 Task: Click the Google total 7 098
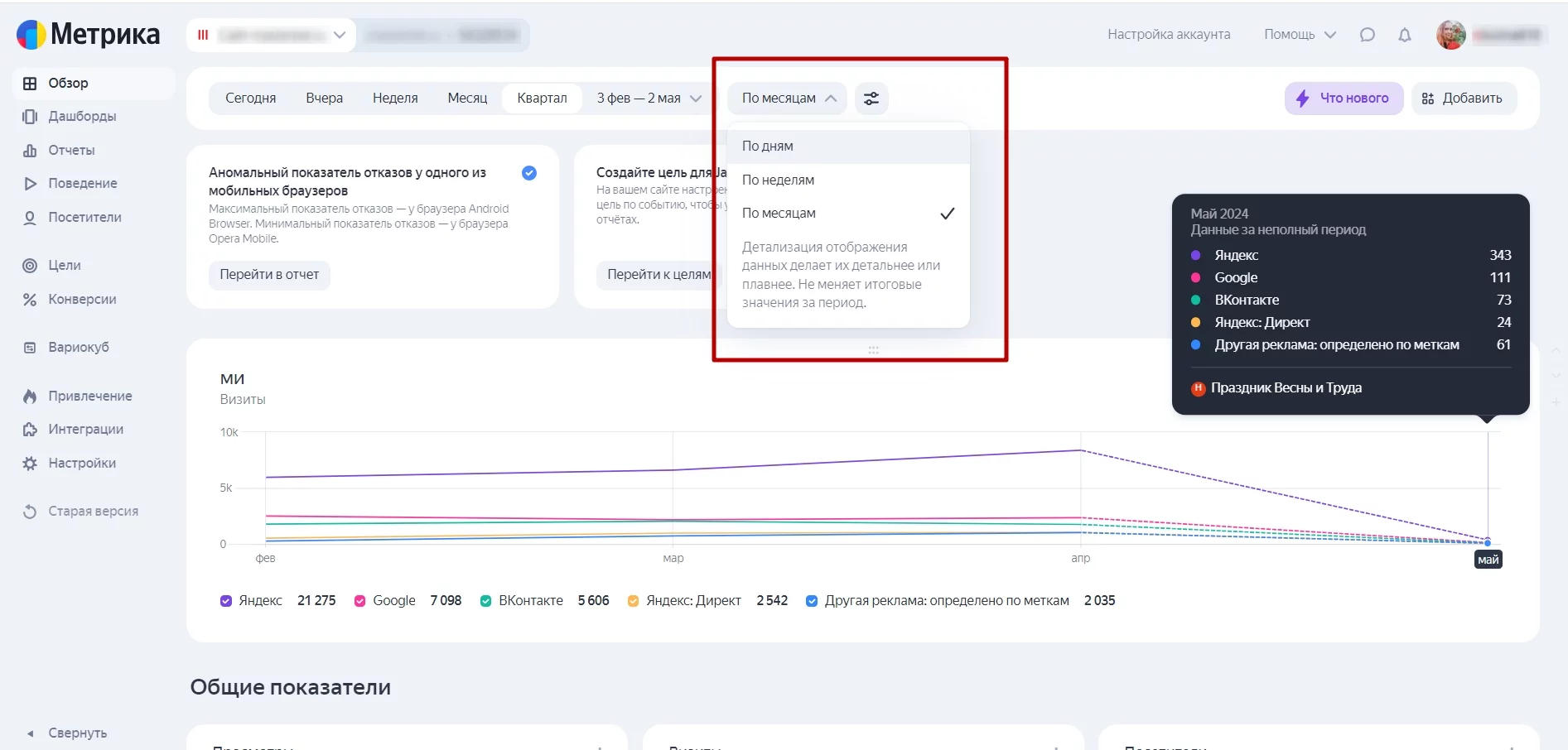pyautogui.click(x=446, y=600)
